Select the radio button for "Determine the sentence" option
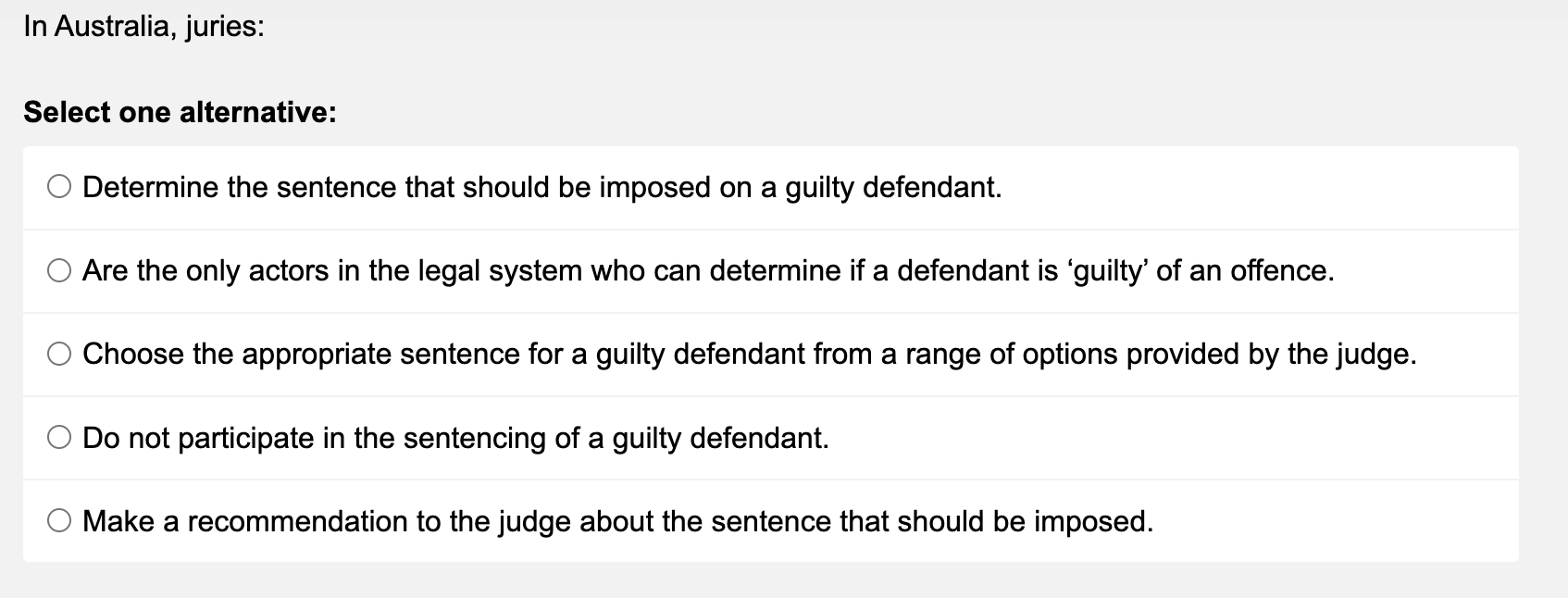1568x598 pixels. [59, 187]
